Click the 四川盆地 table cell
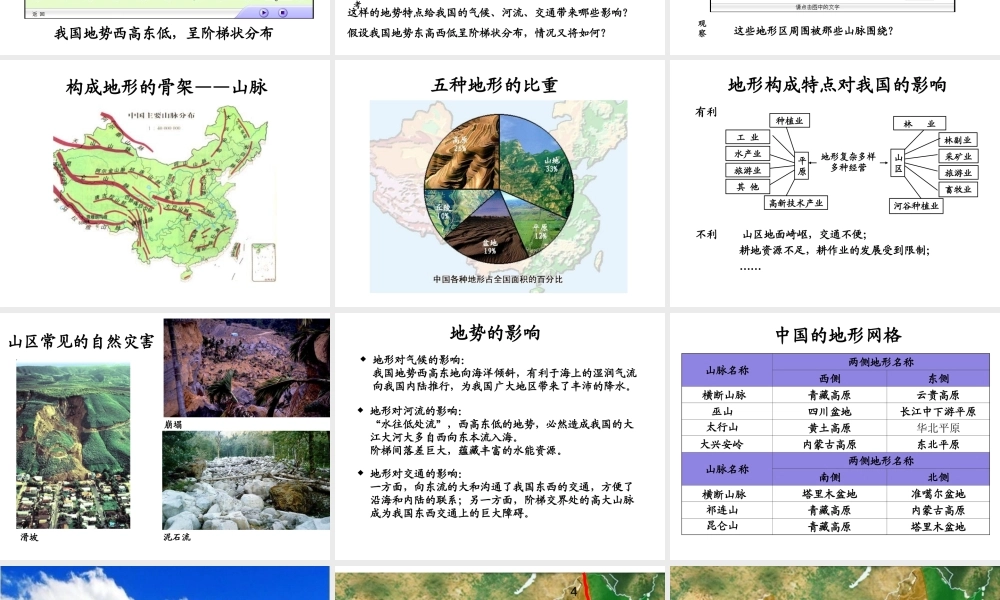1000x600 pixels. click(x=829, y=411)
